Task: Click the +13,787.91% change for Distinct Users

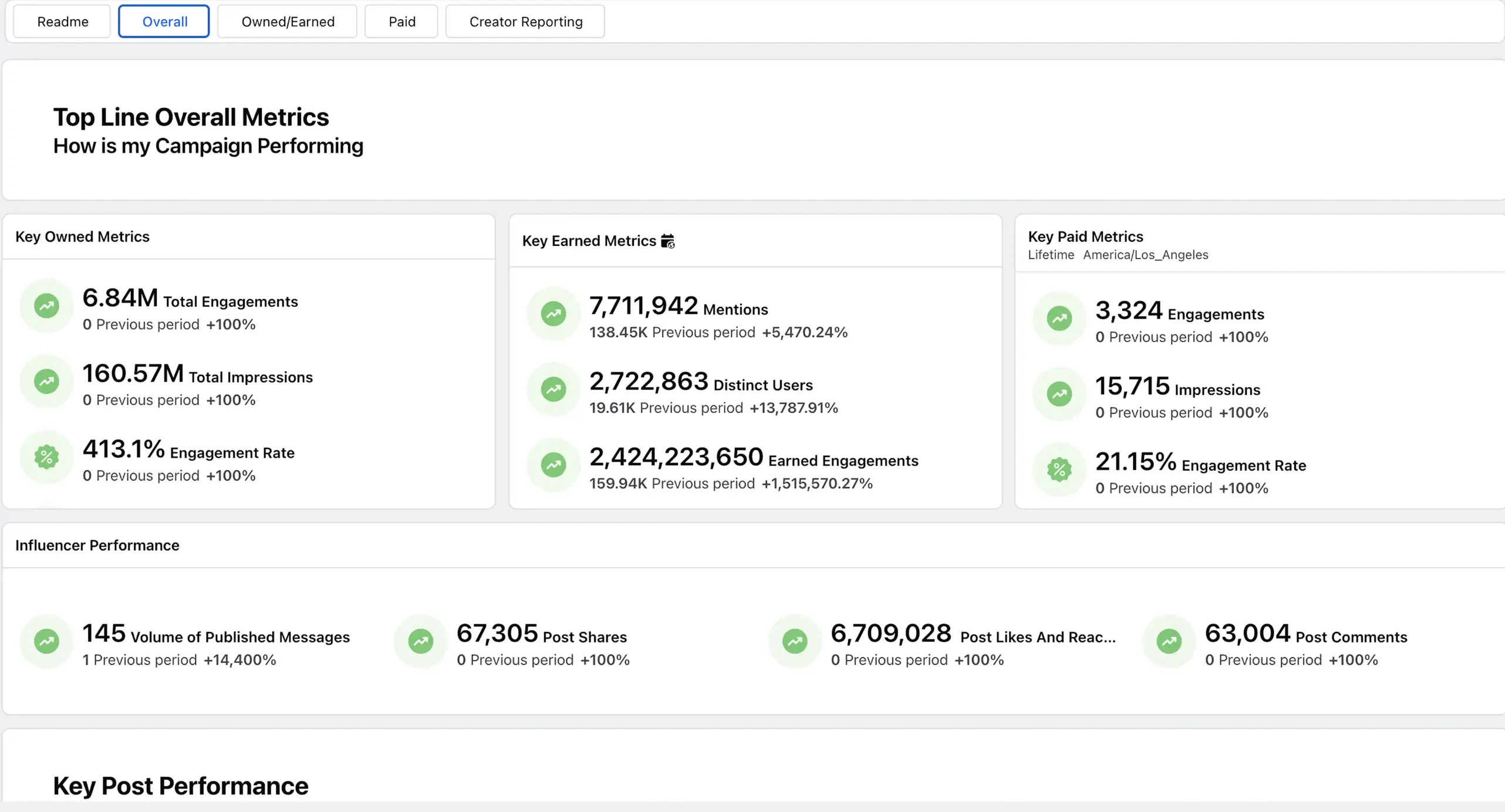Action: pos(794,408)
